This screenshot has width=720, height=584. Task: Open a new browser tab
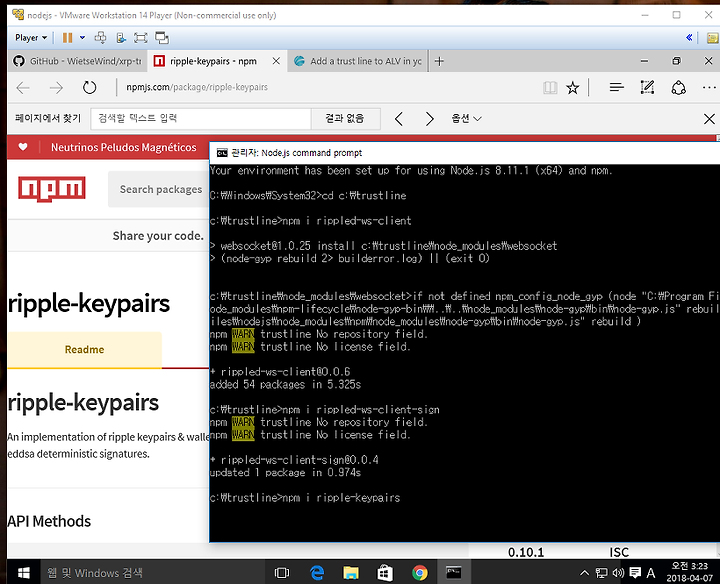[x=439, y=61]
